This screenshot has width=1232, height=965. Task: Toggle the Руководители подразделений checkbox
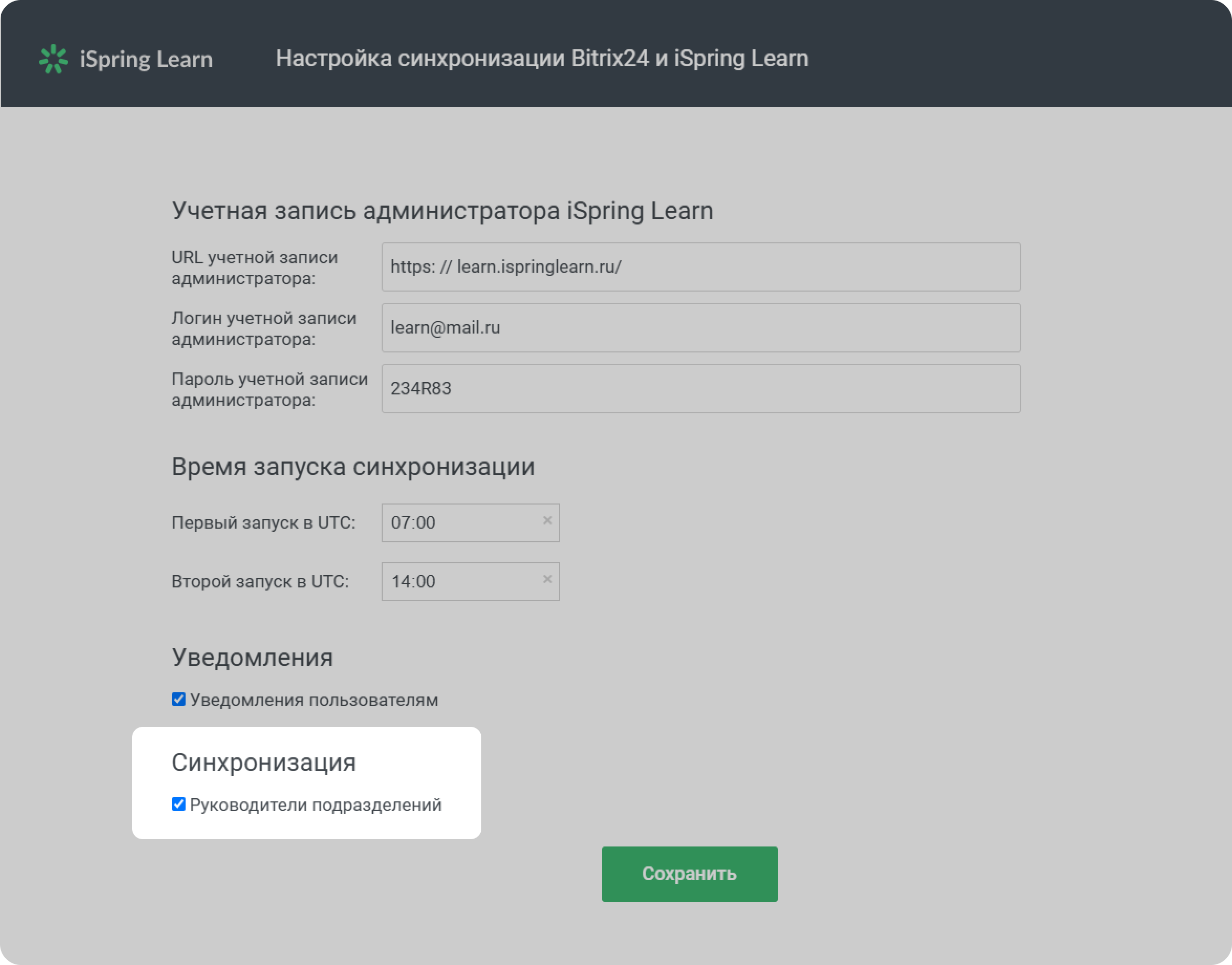(178, 804)
